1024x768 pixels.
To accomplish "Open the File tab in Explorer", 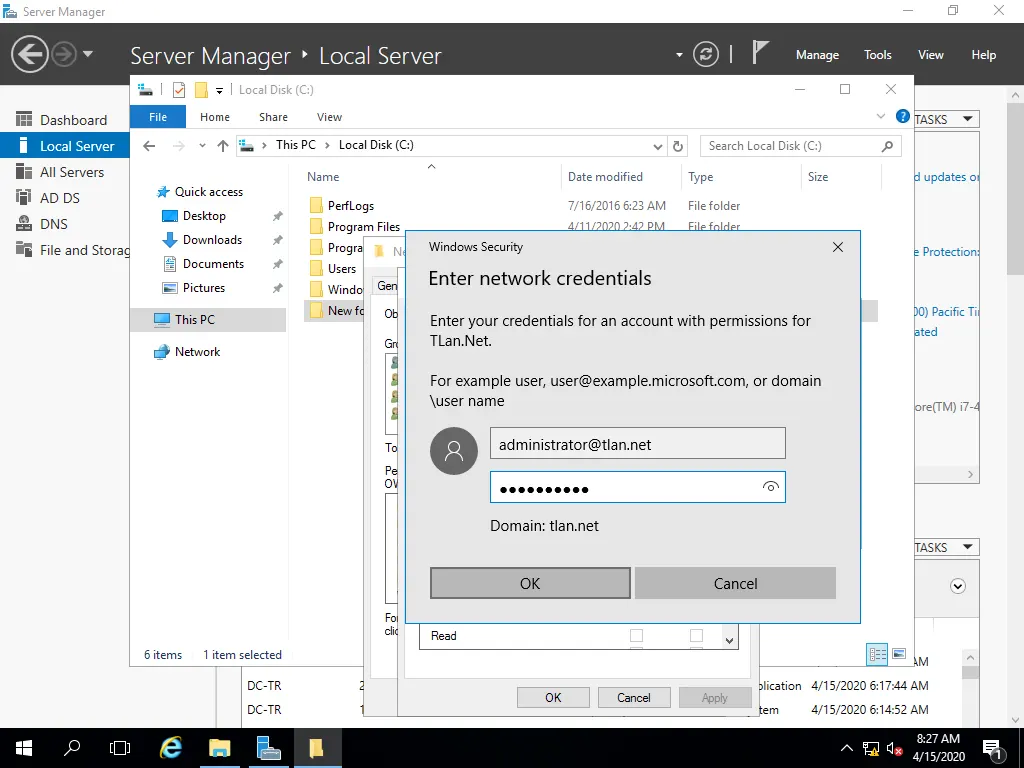I will (x=157, y=117).
